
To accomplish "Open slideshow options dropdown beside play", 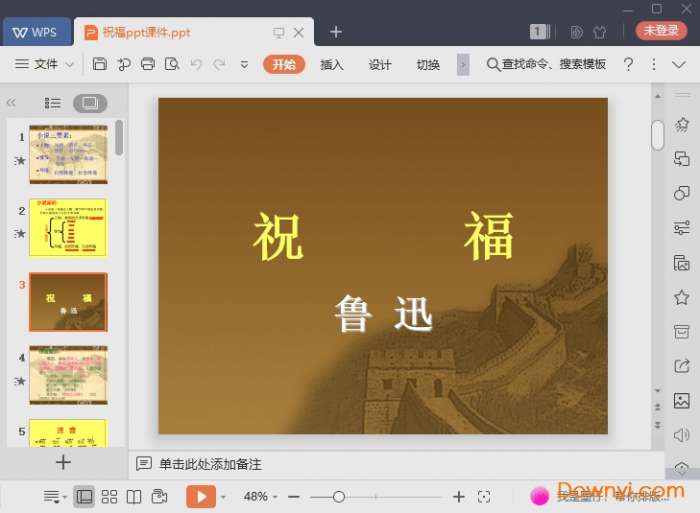I will click(223, 496).
